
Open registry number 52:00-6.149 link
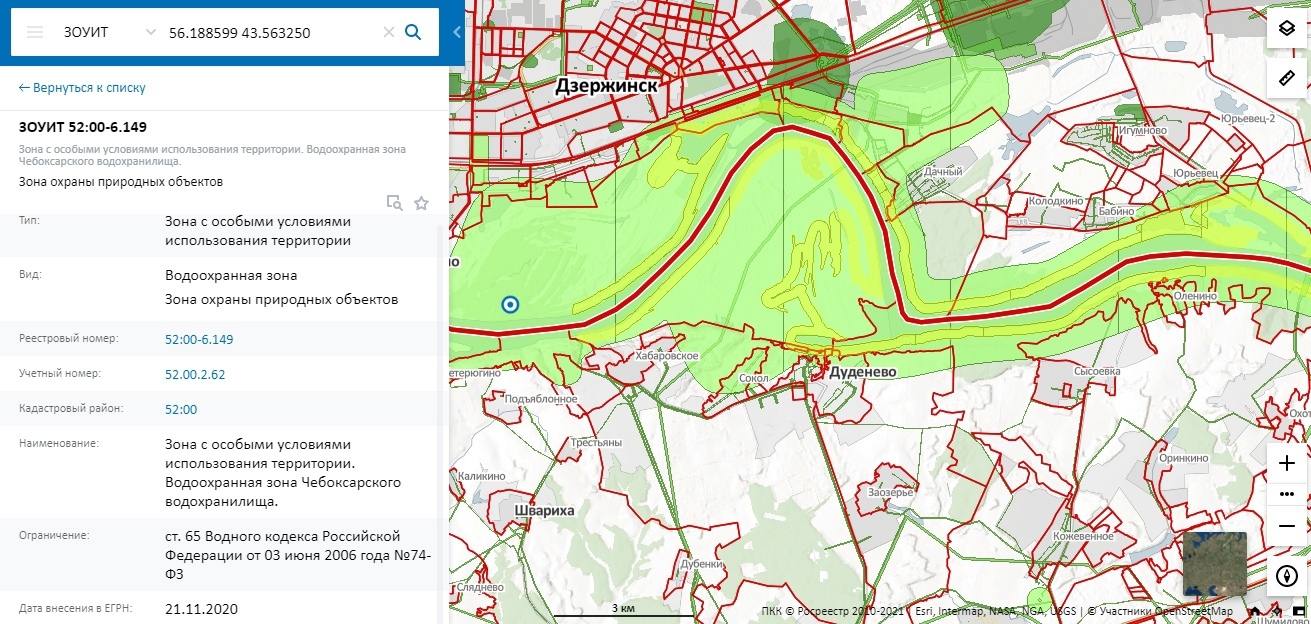199,339
